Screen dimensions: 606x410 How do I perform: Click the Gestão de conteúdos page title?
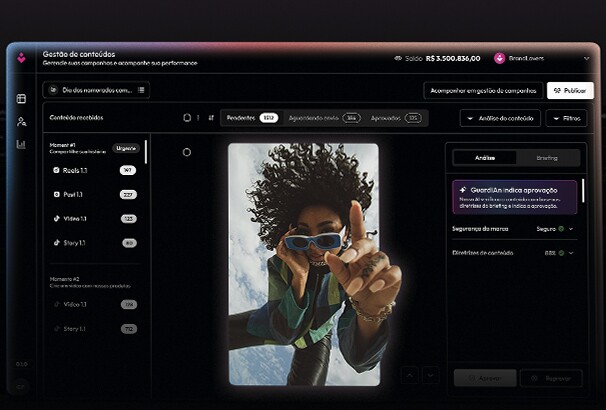[79, 54]
